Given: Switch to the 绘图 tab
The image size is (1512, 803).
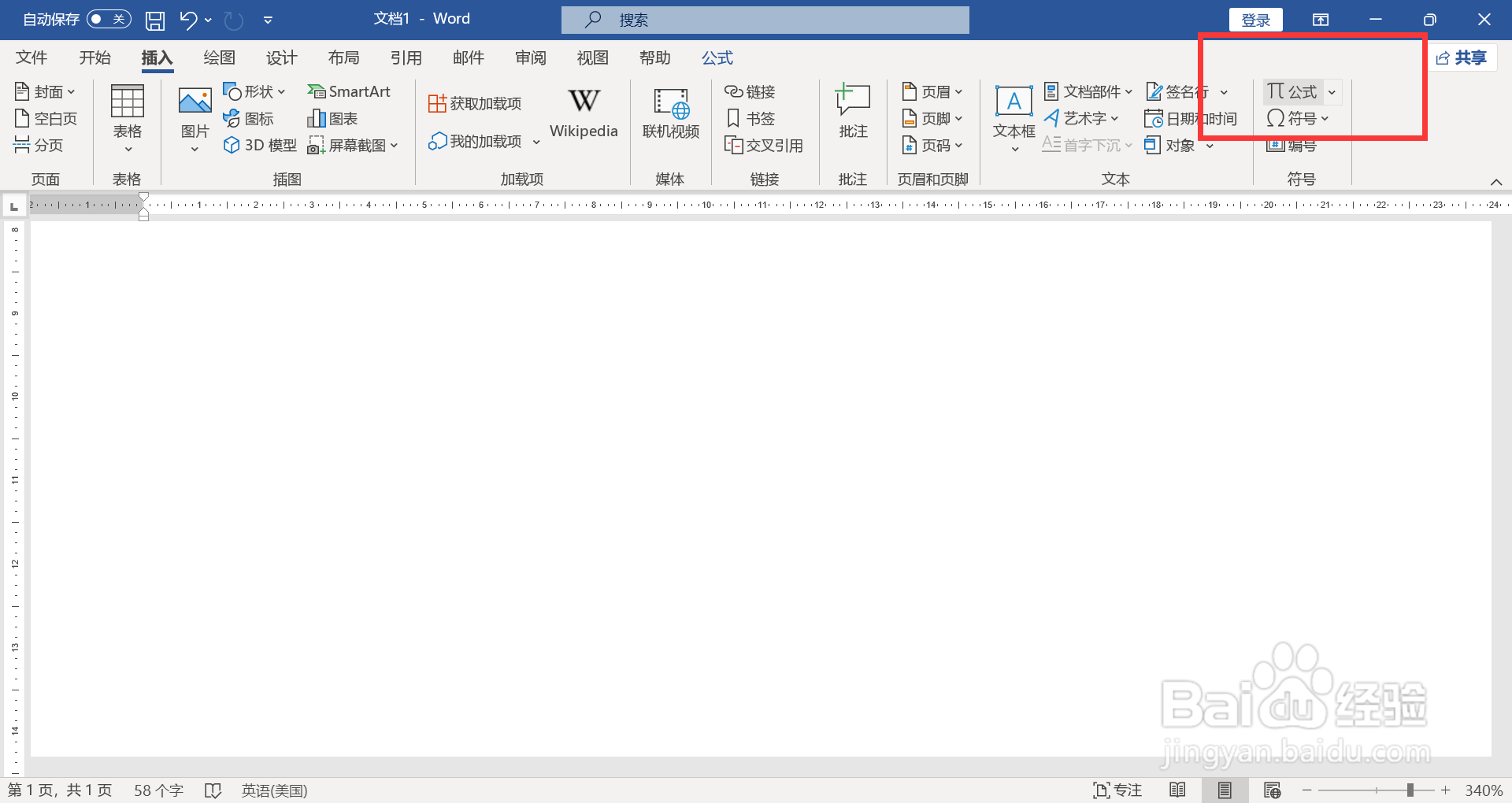Looking at the screenshot, I should (x=220, y=57).
